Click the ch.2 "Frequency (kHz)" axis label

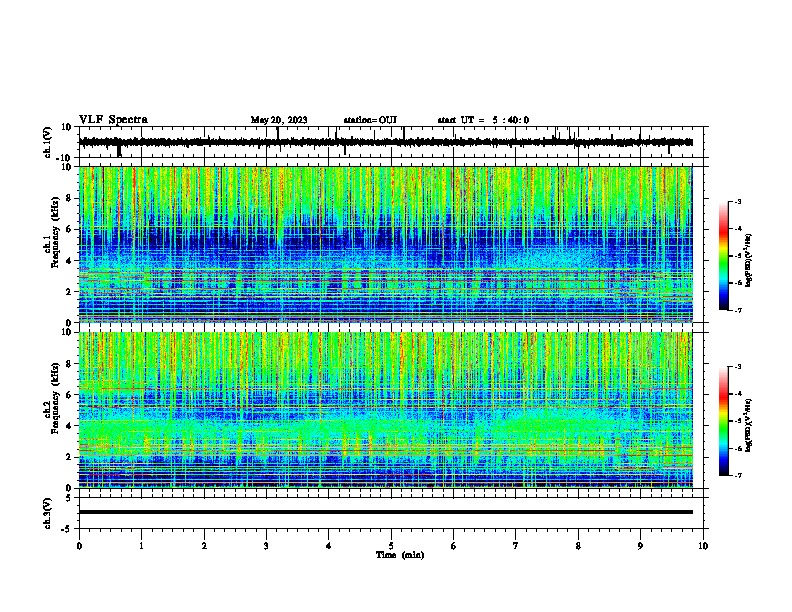[55, 397]
